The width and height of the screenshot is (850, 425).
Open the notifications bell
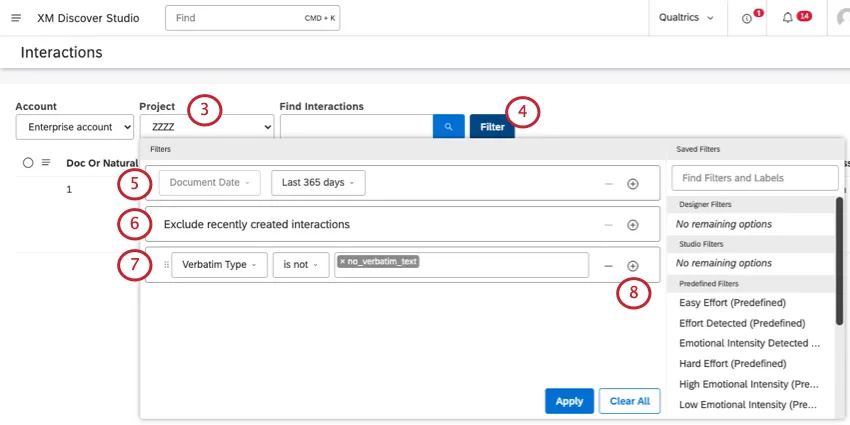pos(788,18)
